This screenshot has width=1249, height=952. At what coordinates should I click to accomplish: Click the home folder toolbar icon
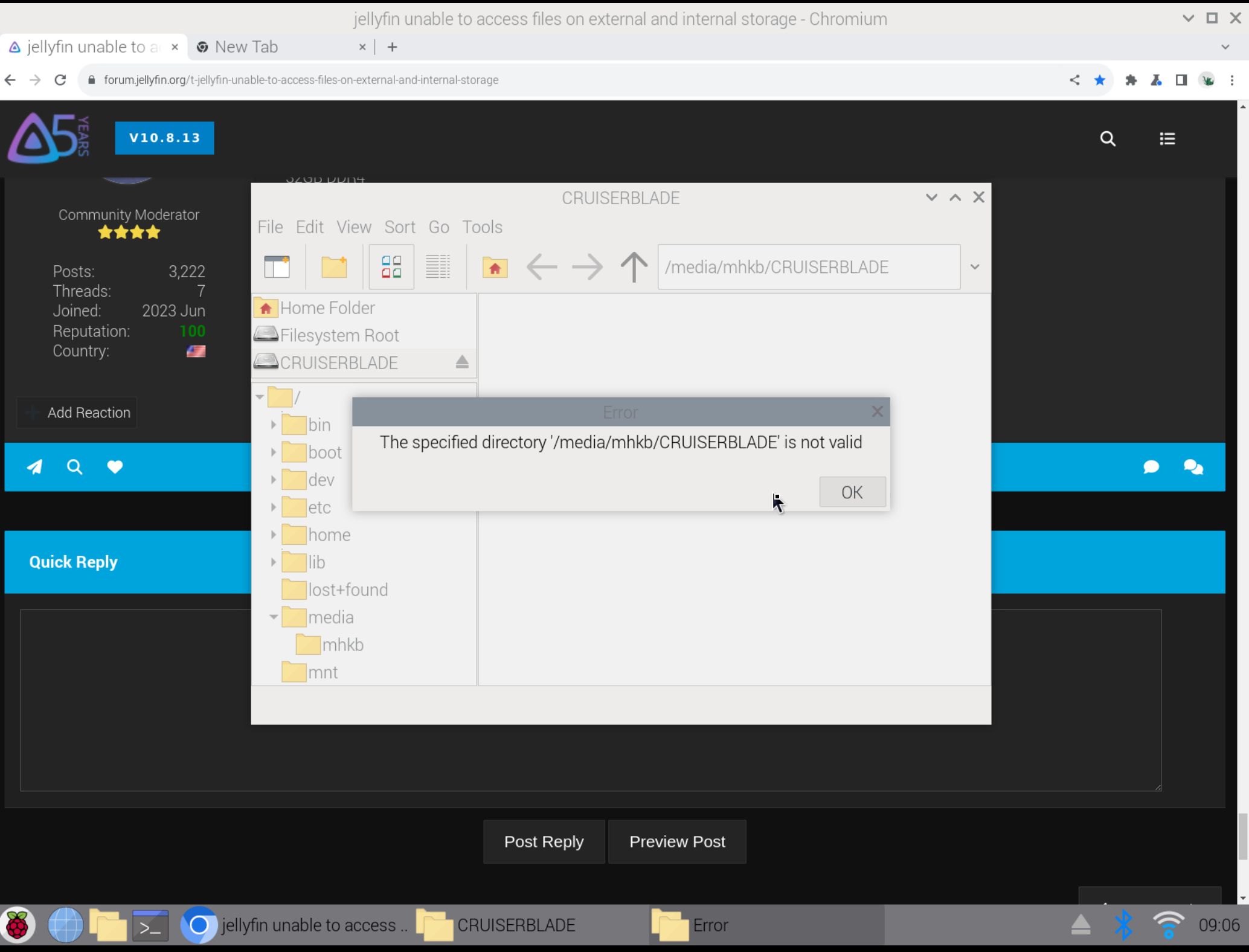(x=495, y=267)
